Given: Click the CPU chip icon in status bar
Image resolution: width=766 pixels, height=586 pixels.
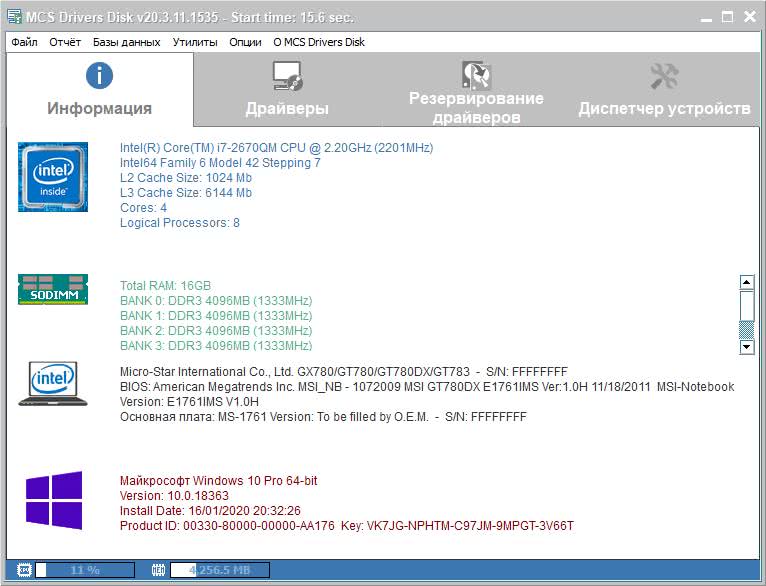Looking at the screenshot, I should pyautogui.click(x=24, y=570).
